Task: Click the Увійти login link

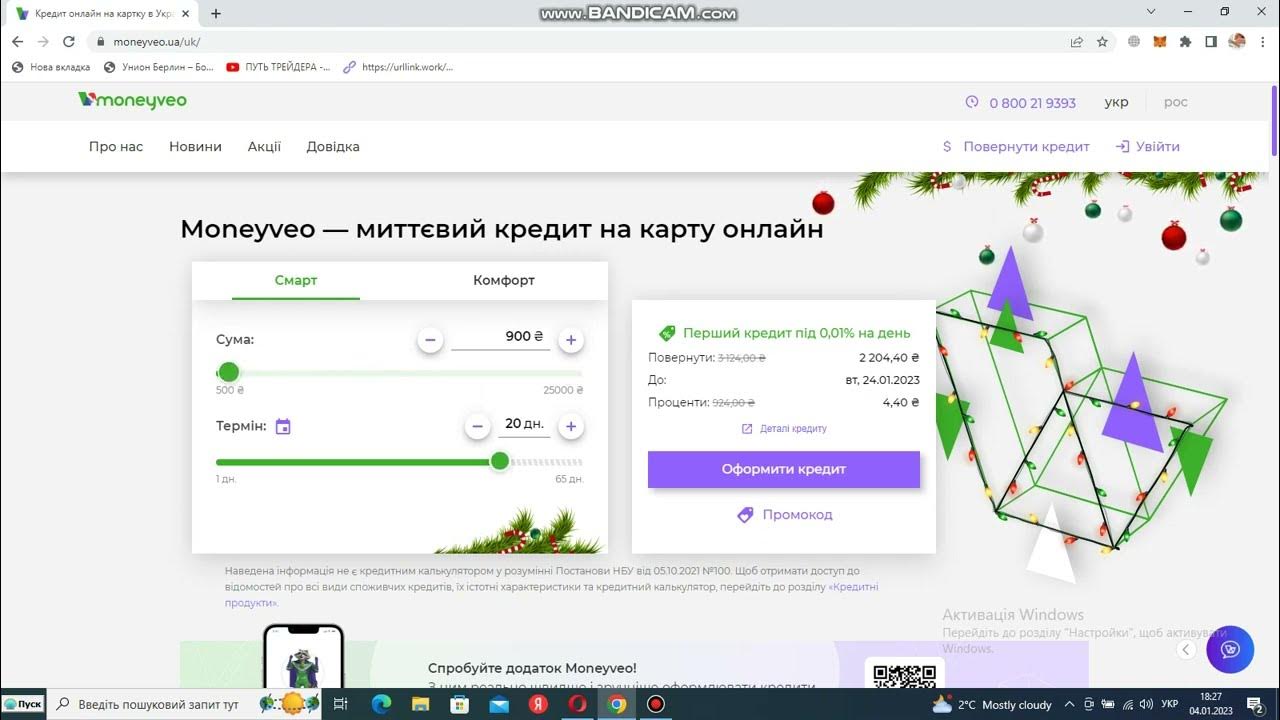Action: pos(1148,147)
